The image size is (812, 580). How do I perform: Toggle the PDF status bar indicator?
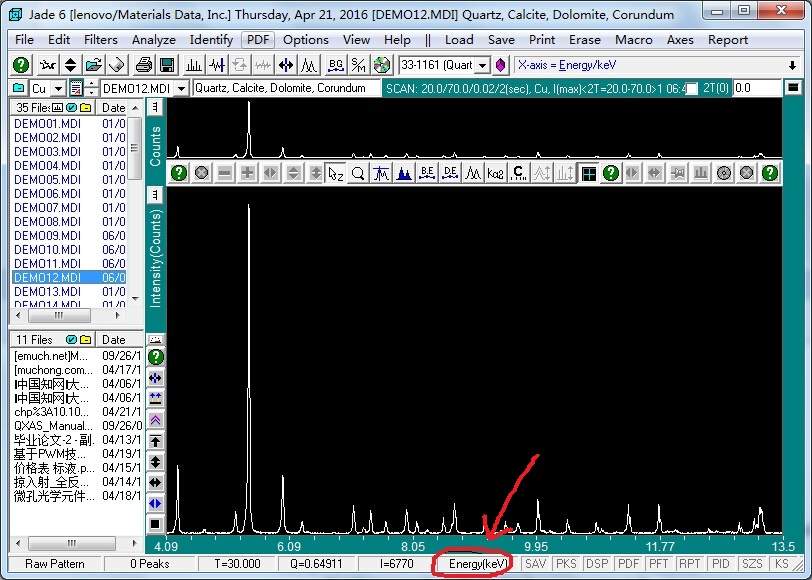point(628,564)
